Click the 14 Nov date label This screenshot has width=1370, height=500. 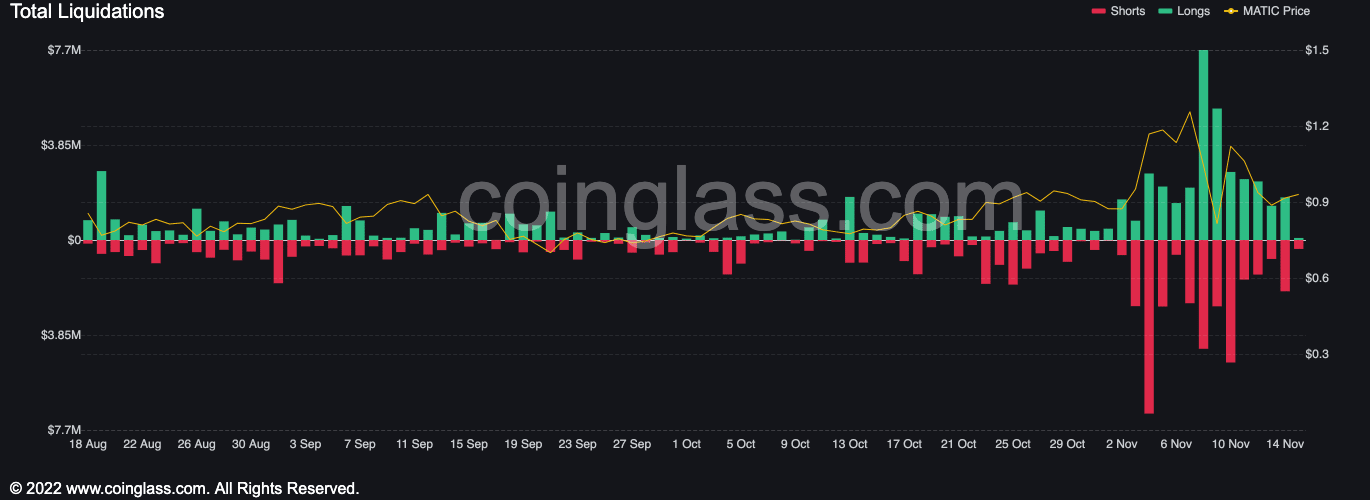tap(1285, 444)
